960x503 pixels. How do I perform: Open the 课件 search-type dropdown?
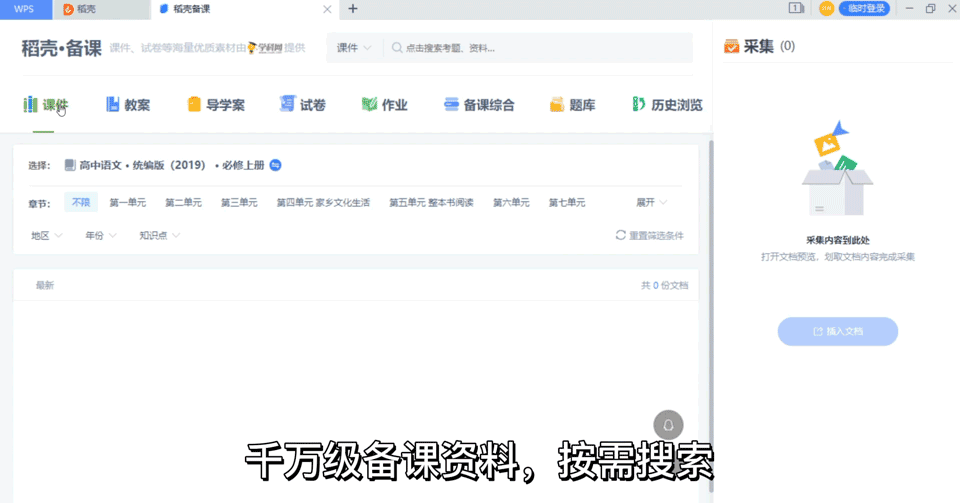coord(354,48)
